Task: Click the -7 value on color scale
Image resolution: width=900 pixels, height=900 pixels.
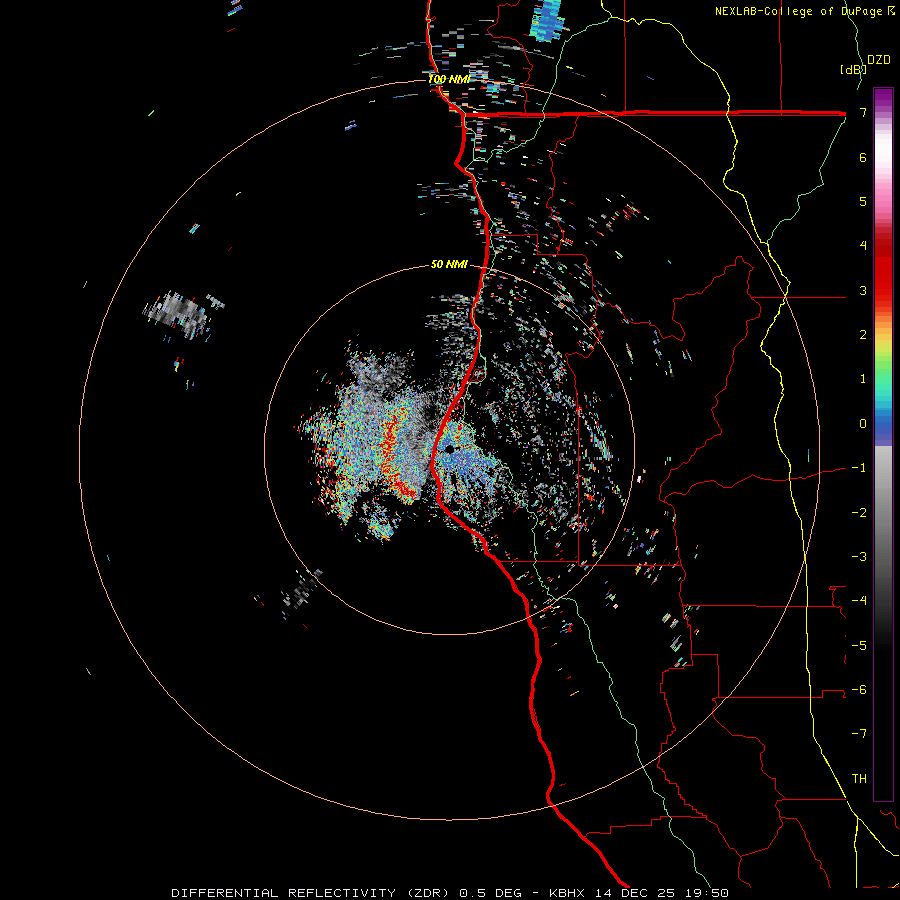Action: click(x=859, y=734)
